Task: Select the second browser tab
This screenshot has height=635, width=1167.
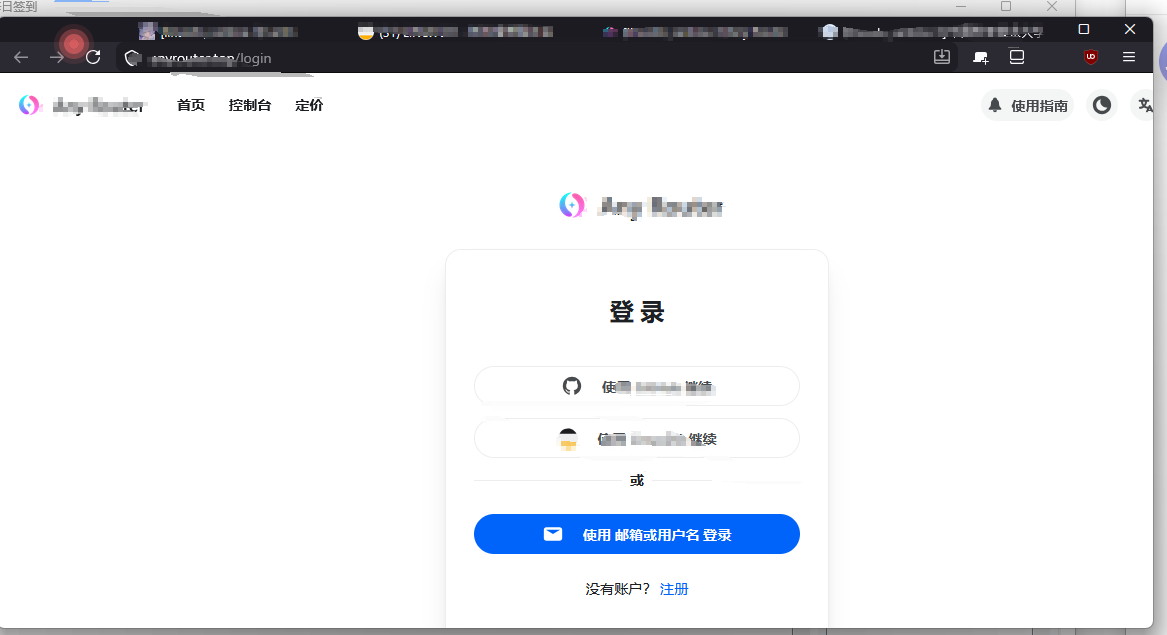Action: pyautogui.click(x=455, y=31)
